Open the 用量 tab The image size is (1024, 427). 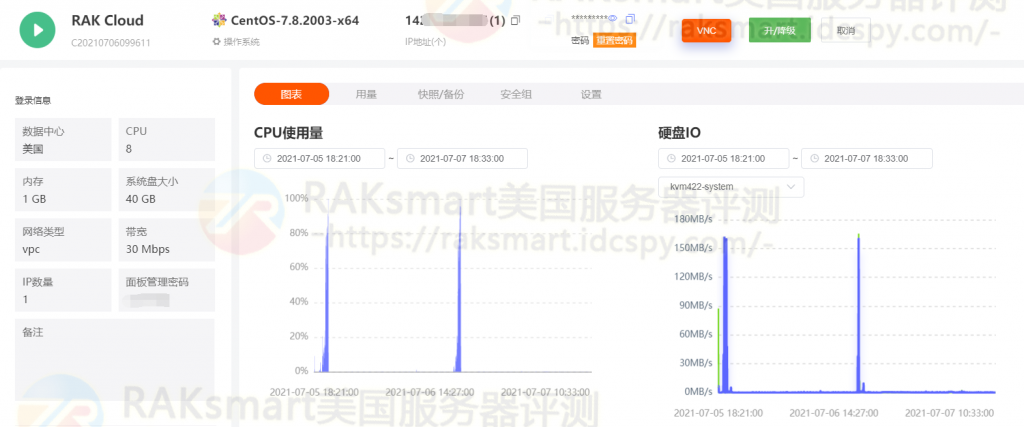pyautogui.click(x=366, y=94)
